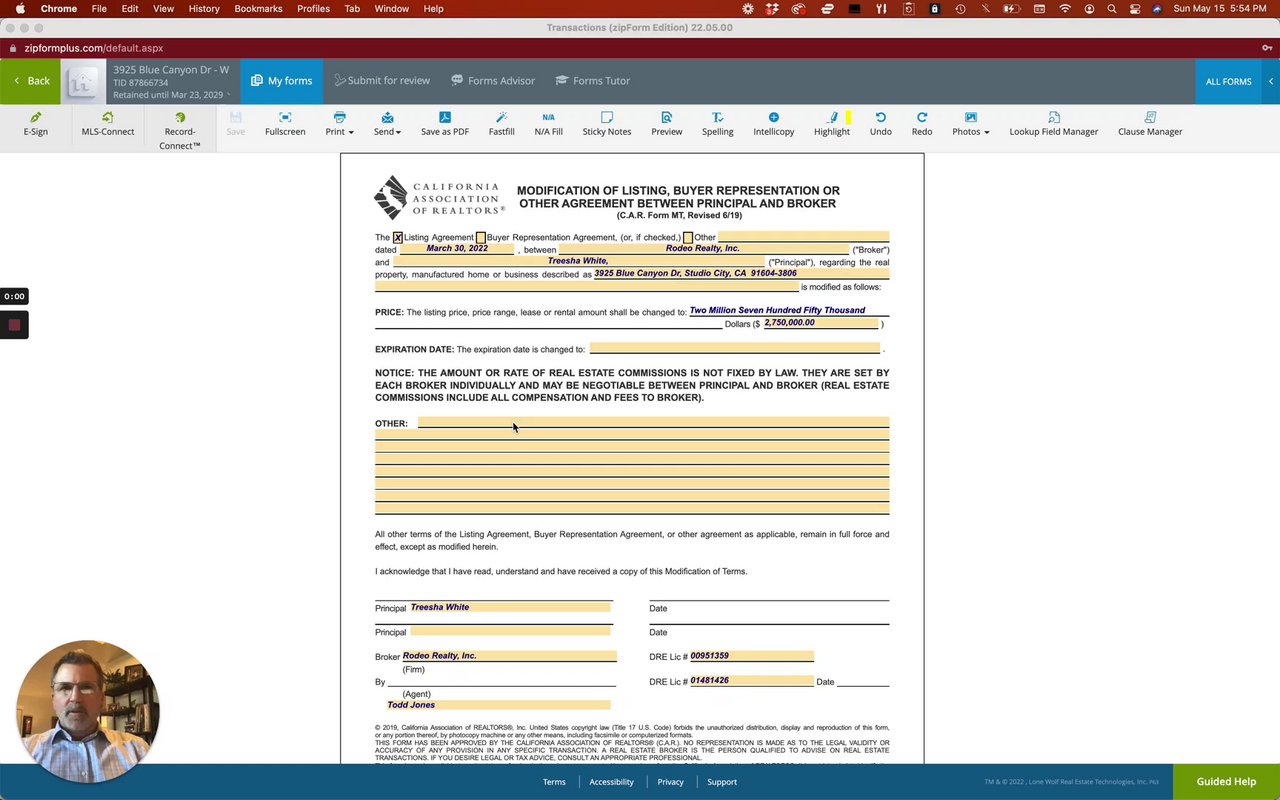Open the Lookup Field Manager
Image resolution: width=1280 pixels, height=800 pixels.
1054,124
